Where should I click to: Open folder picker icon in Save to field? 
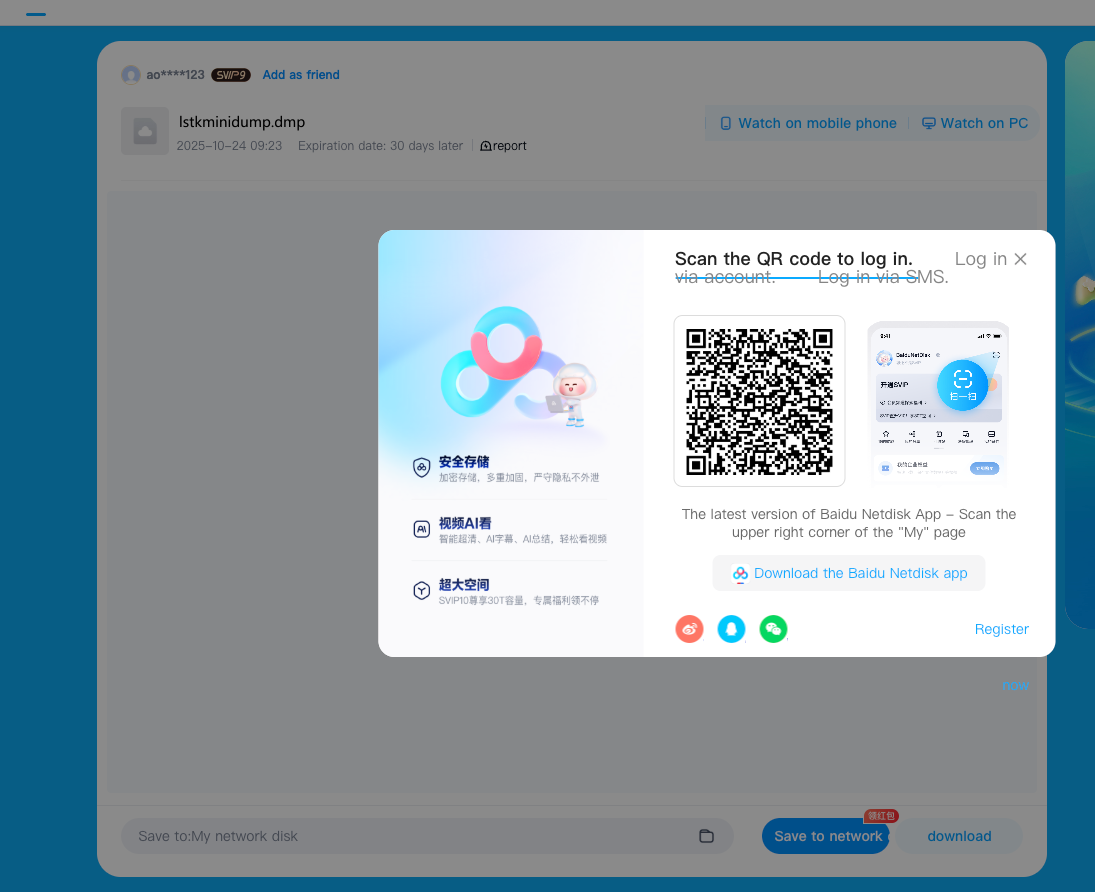[x=706, y=836]
